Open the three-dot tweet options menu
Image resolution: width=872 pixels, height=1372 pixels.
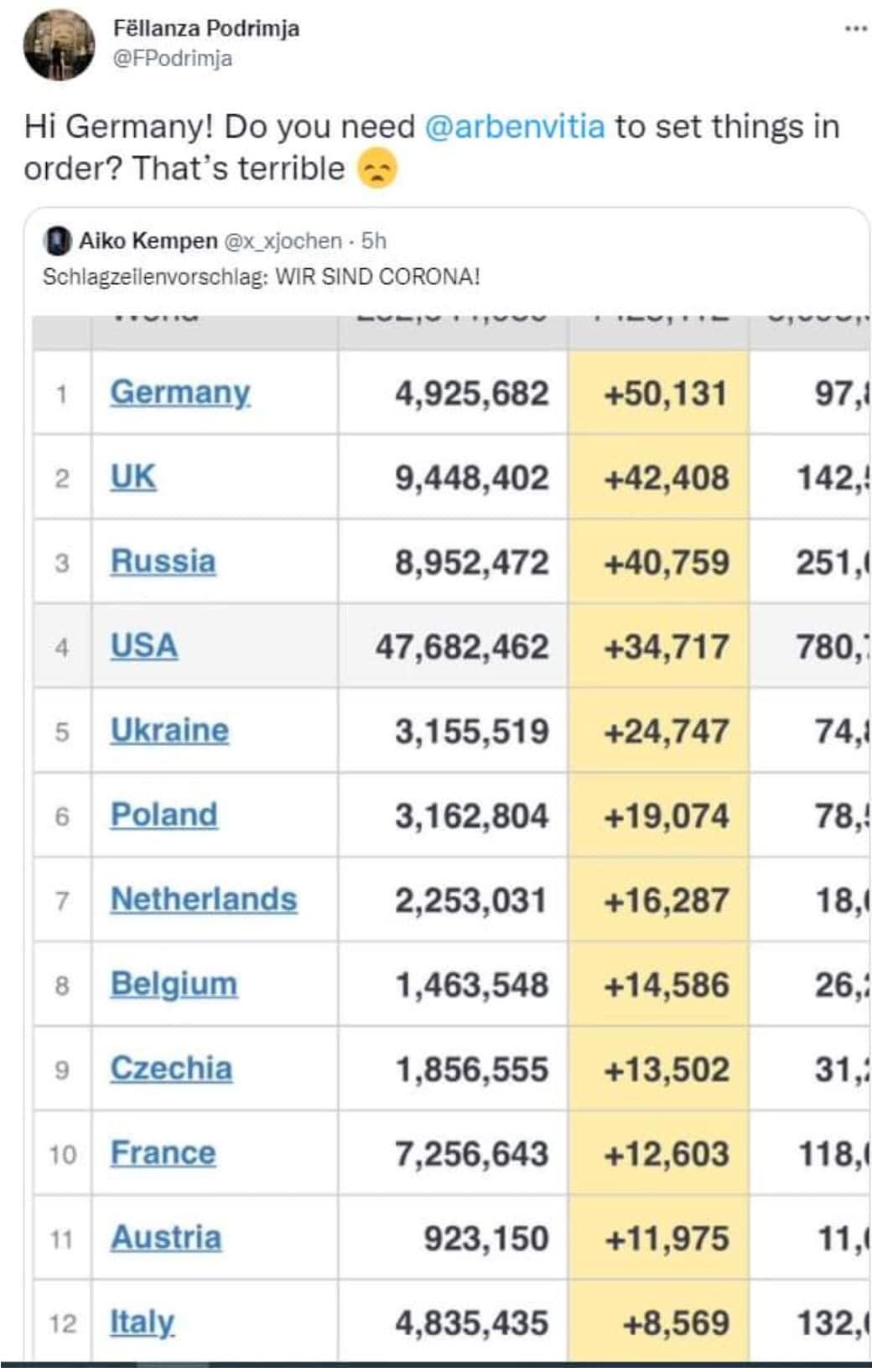(x=855, y=28)
